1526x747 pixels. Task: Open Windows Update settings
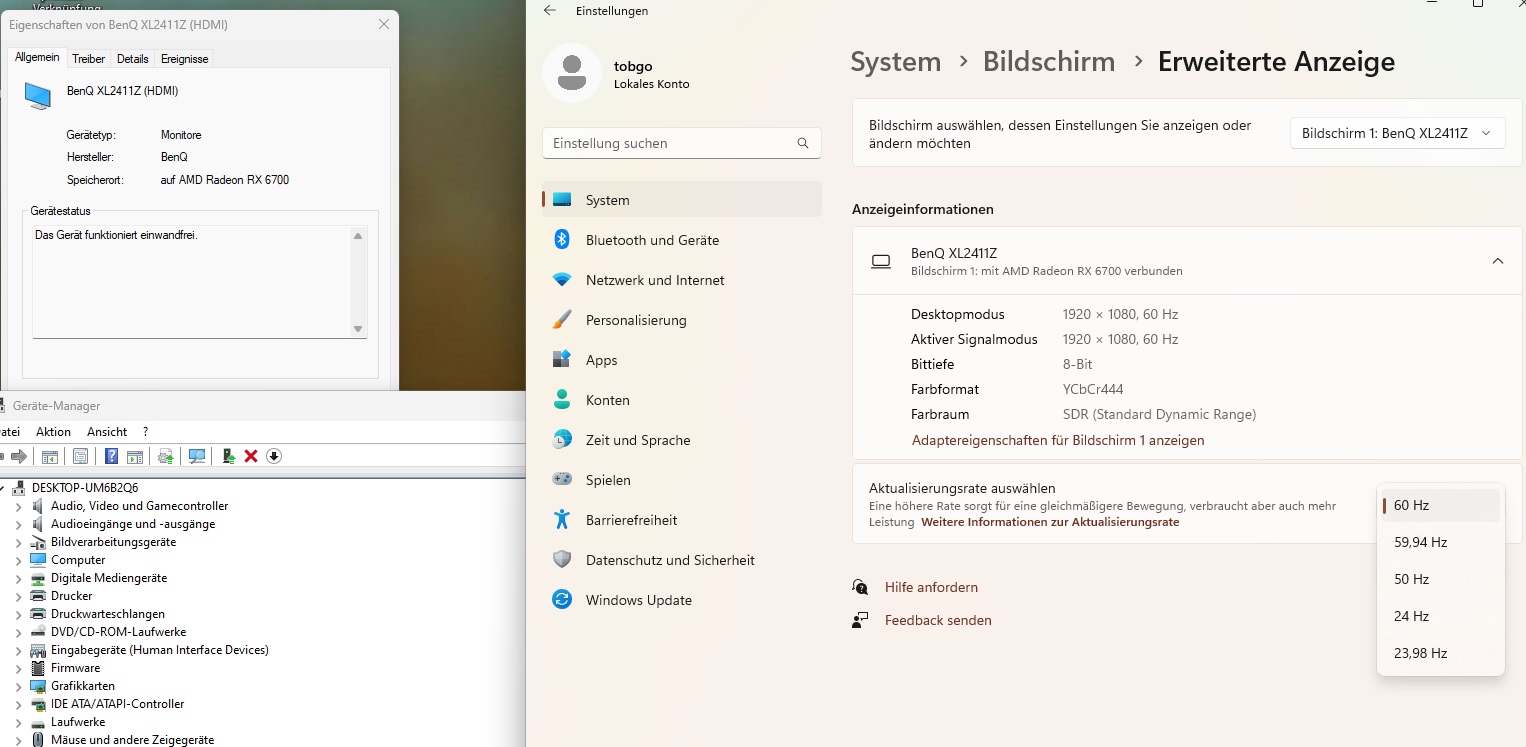click(x=682, y=600)
